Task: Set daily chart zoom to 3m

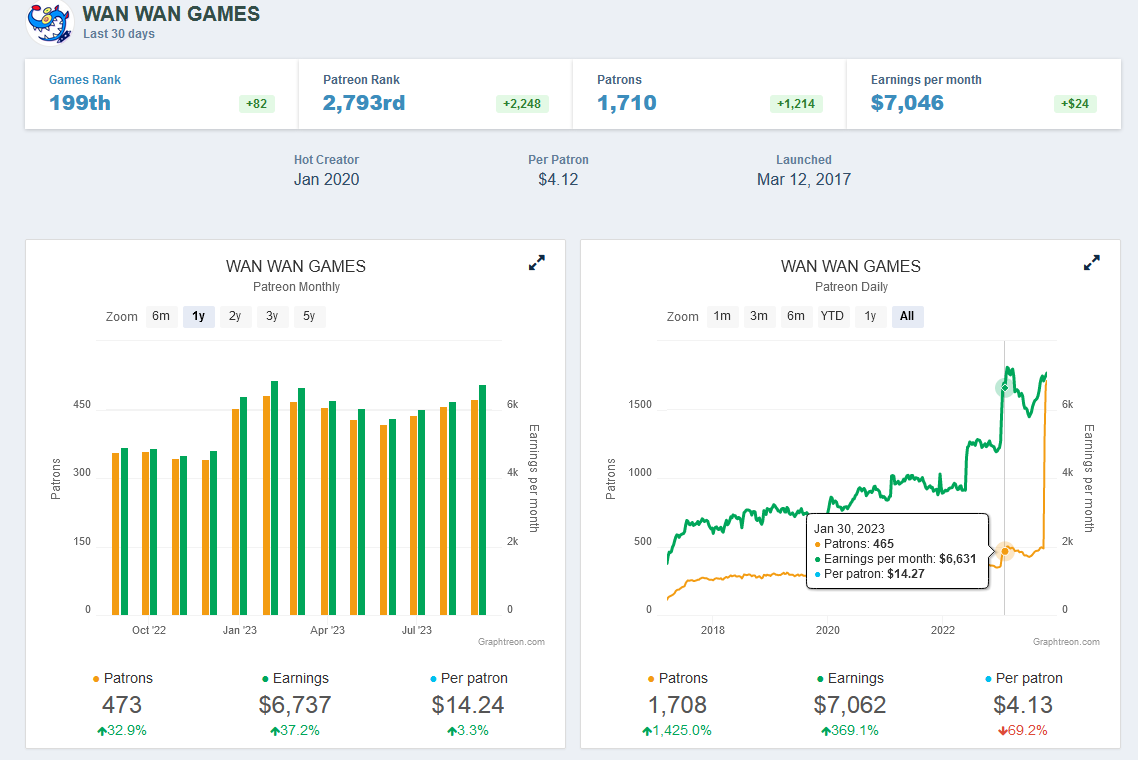Action: tap(759, 316)
